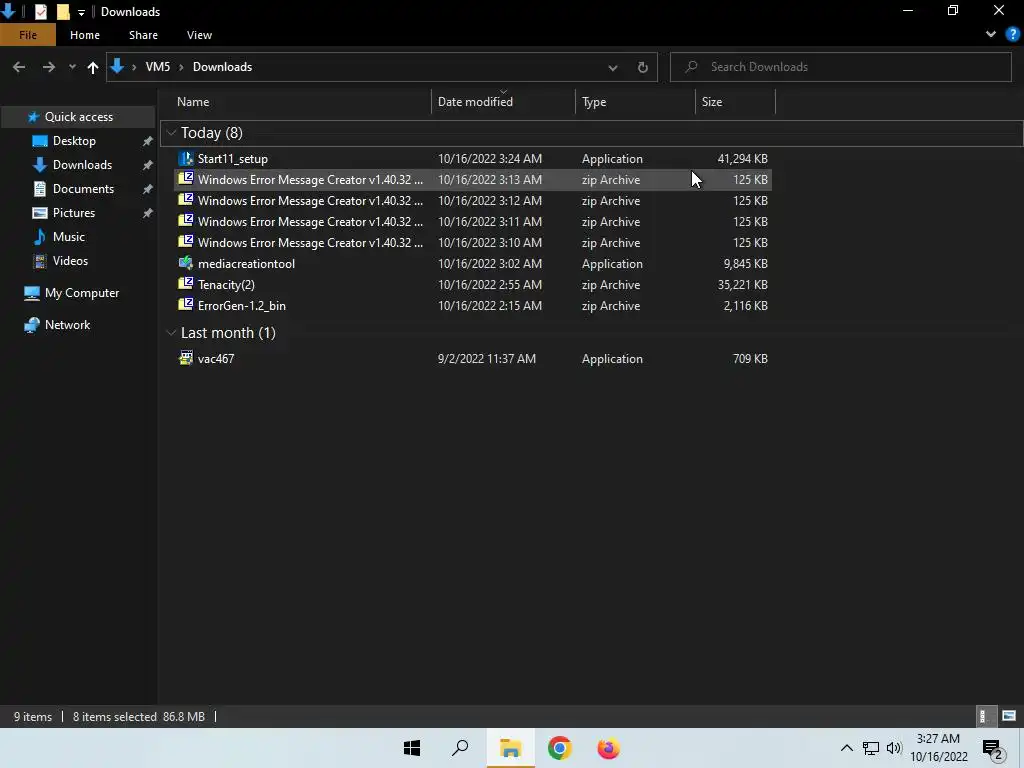Open the Home ribbon tab
Screen dimensions: 1024x768
(x=85, y=35)
